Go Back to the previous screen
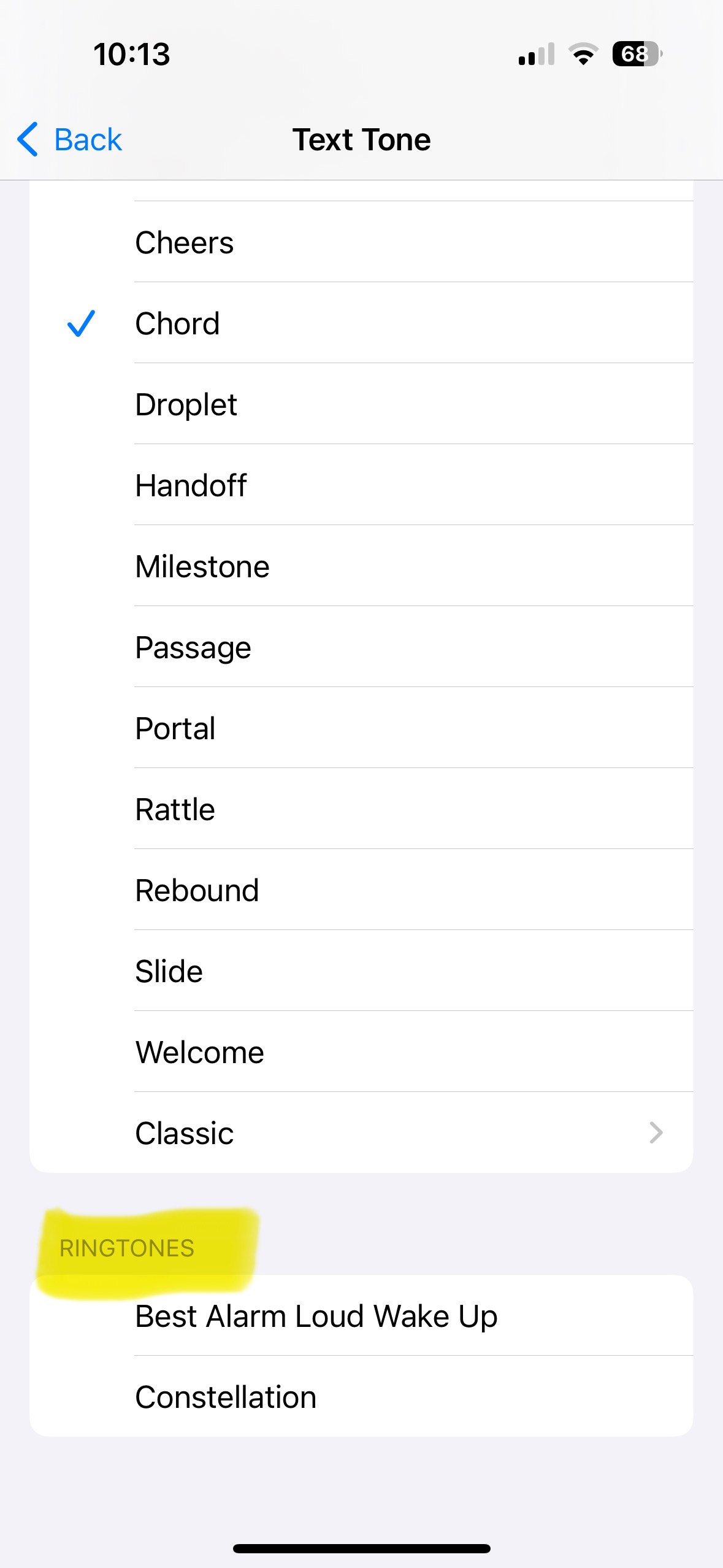723x1568 pixels. [x=88, y=140]
